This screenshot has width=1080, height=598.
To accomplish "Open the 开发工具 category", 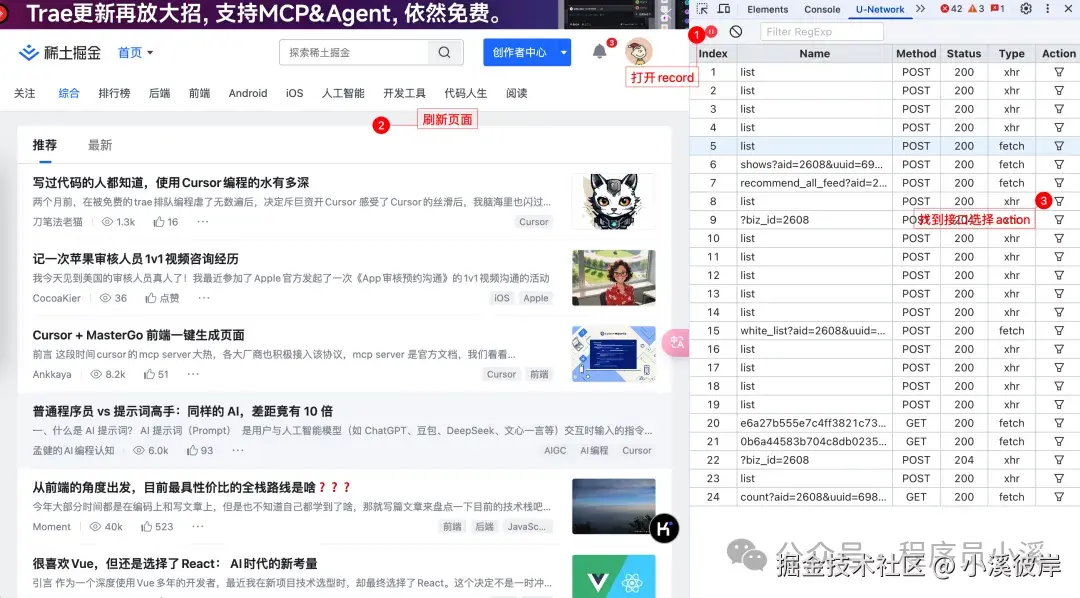I will pyautogui.click(x=404, y=93).
